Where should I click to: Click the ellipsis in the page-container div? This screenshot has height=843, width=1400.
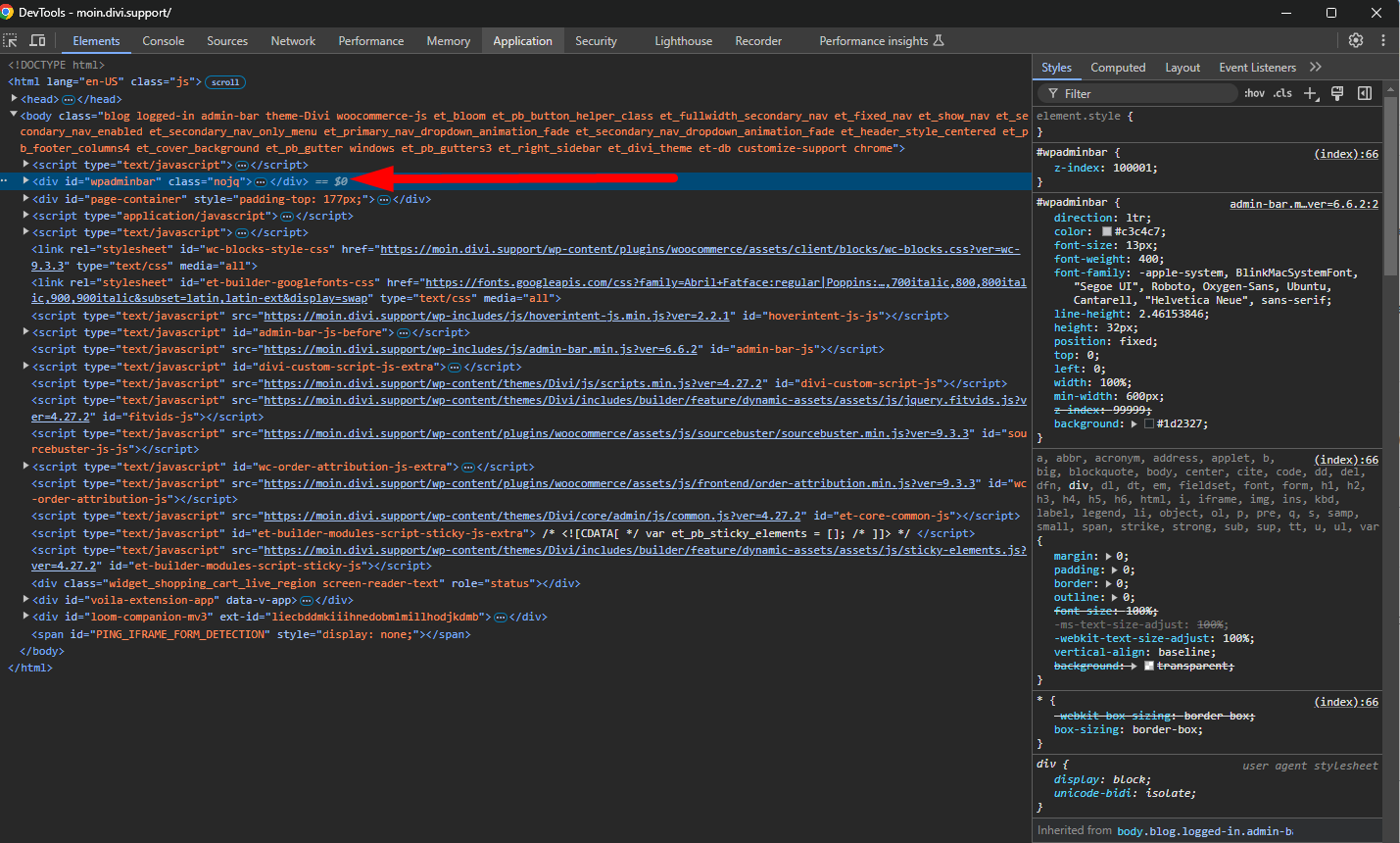[x=384, y=199]
